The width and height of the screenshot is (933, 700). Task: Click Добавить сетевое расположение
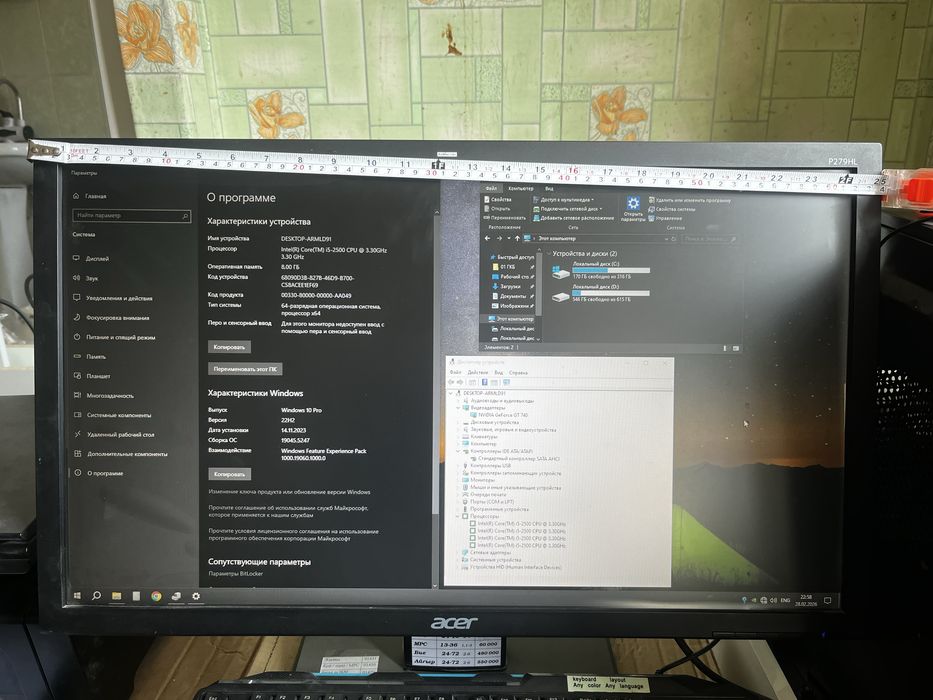click(x=573, y=218)
